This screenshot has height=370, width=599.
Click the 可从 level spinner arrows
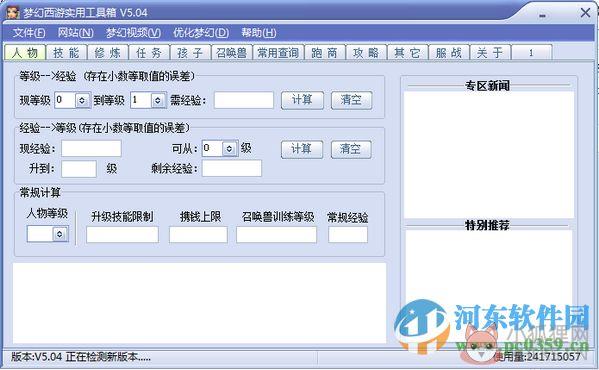click(x=230, y=149)
